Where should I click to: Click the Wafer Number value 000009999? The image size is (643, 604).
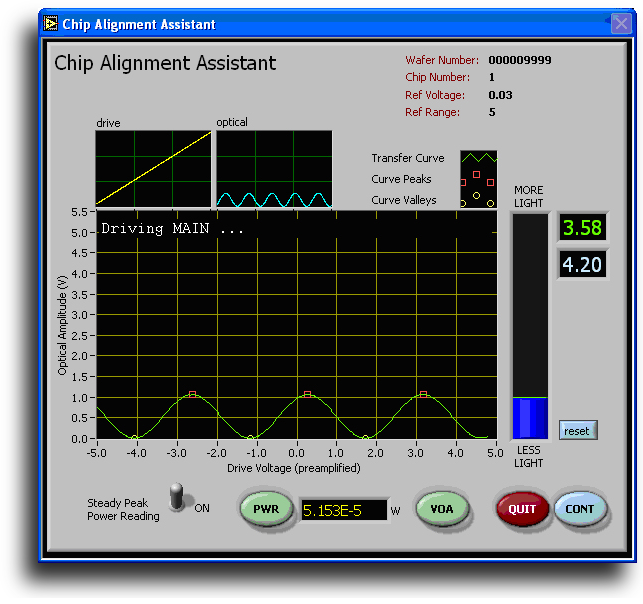coord(519,60)
